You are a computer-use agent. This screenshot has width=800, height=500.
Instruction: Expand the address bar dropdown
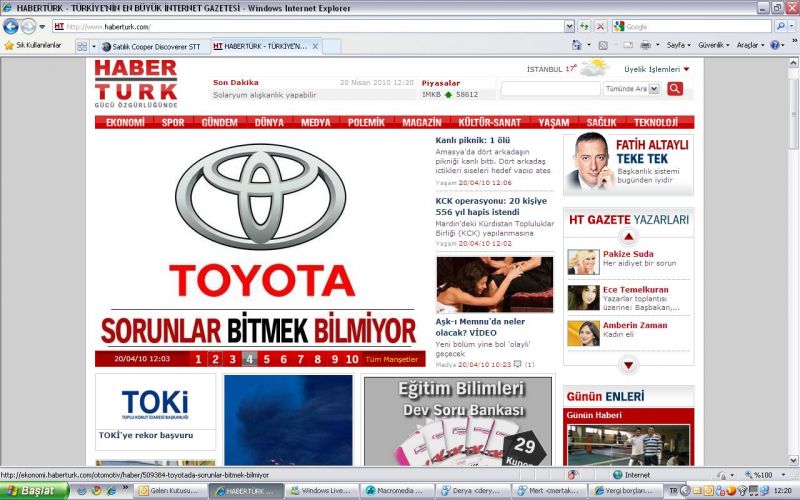569,26
